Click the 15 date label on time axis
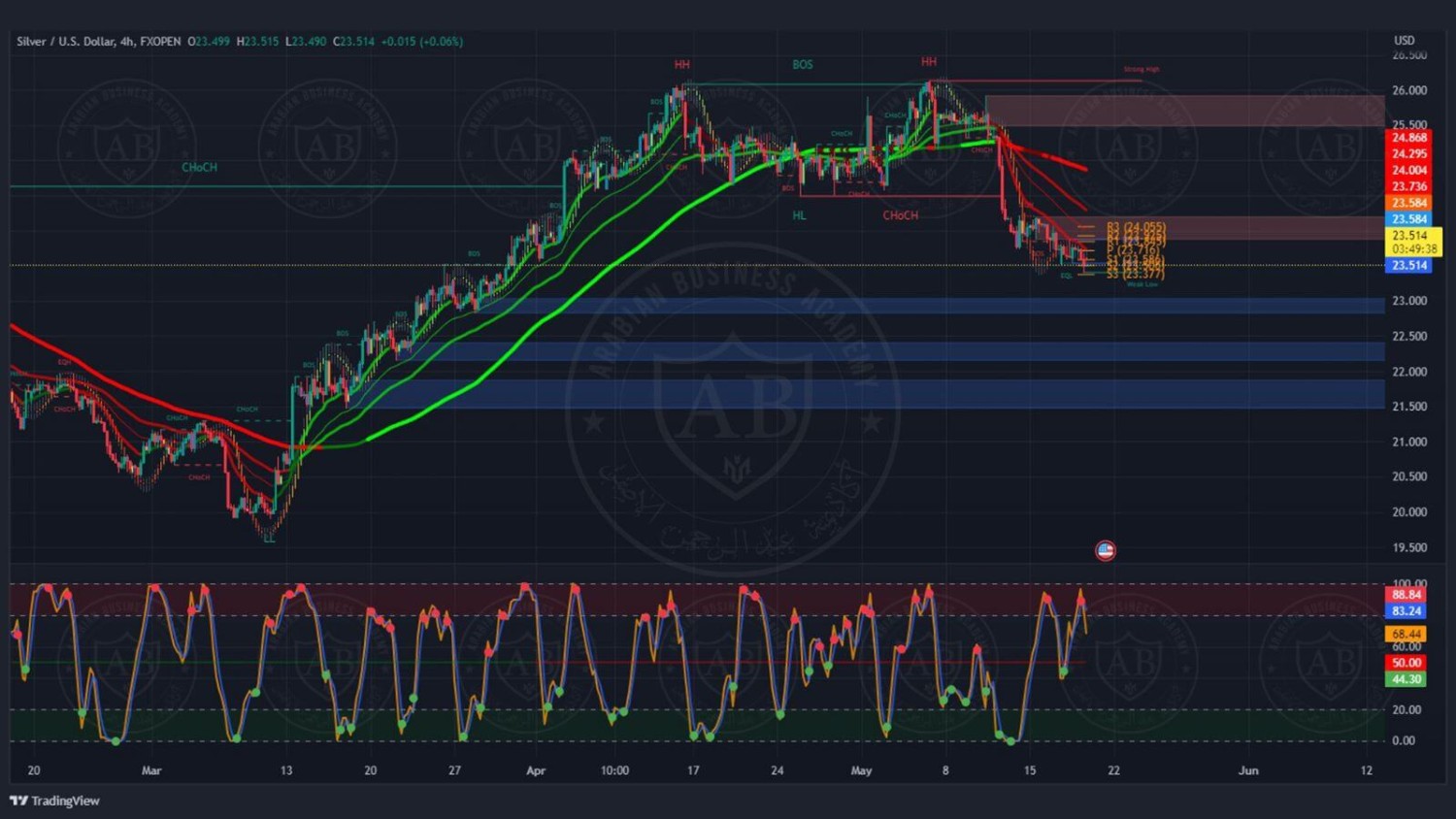The image size is (1456, 819). [1030, 770]
